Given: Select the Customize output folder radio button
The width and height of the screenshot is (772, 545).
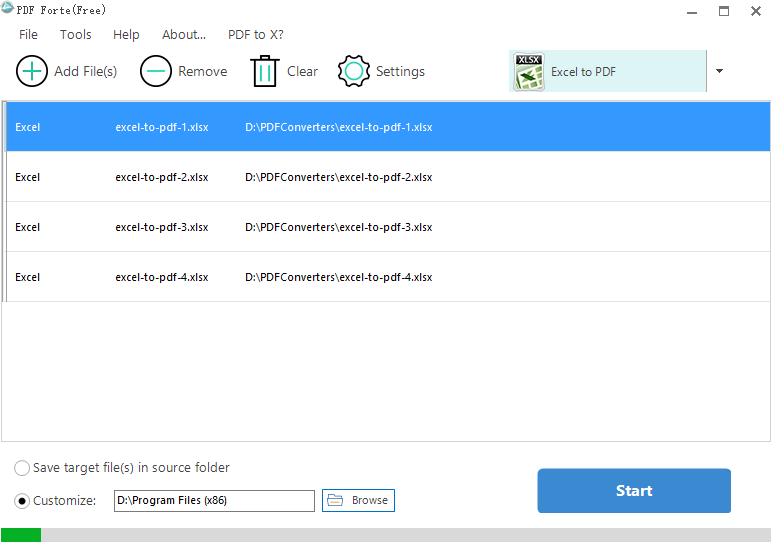Looking at the screenshot, I should pyautogui.click(x=22, y=501).
